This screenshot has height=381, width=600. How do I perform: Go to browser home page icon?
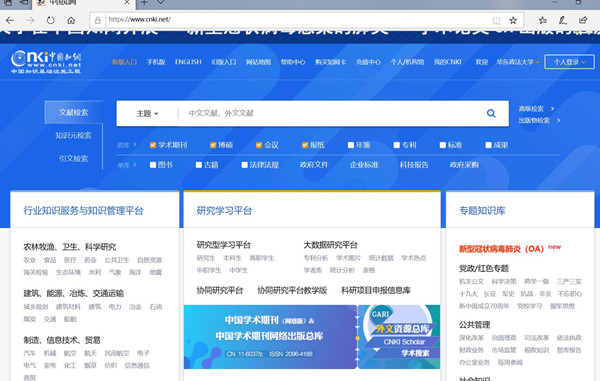[71, 20]
